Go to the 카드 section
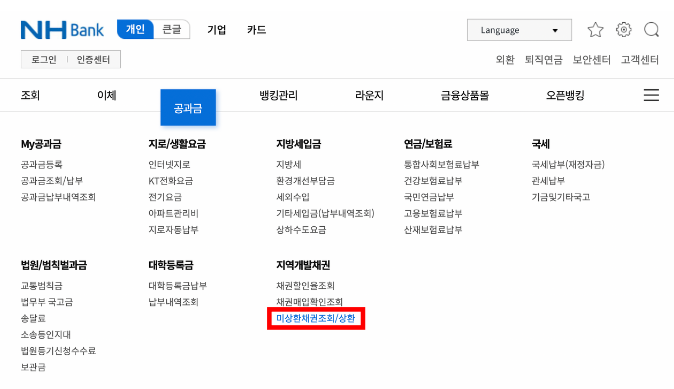The height and width of the screenshot is (389, 674). [x=257, y=30]
